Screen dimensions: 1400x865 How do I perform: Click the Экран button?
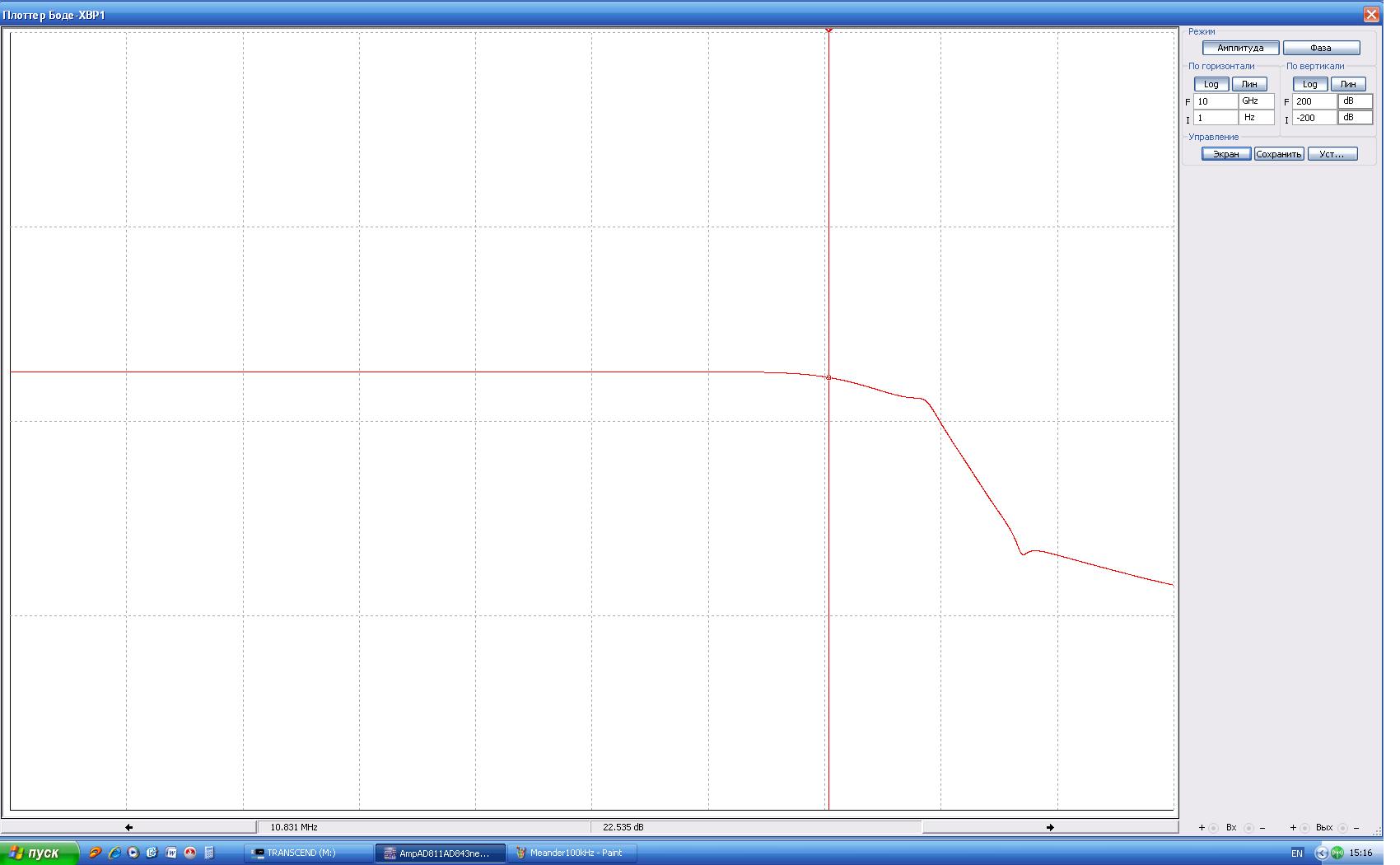tap(1226, 154)
